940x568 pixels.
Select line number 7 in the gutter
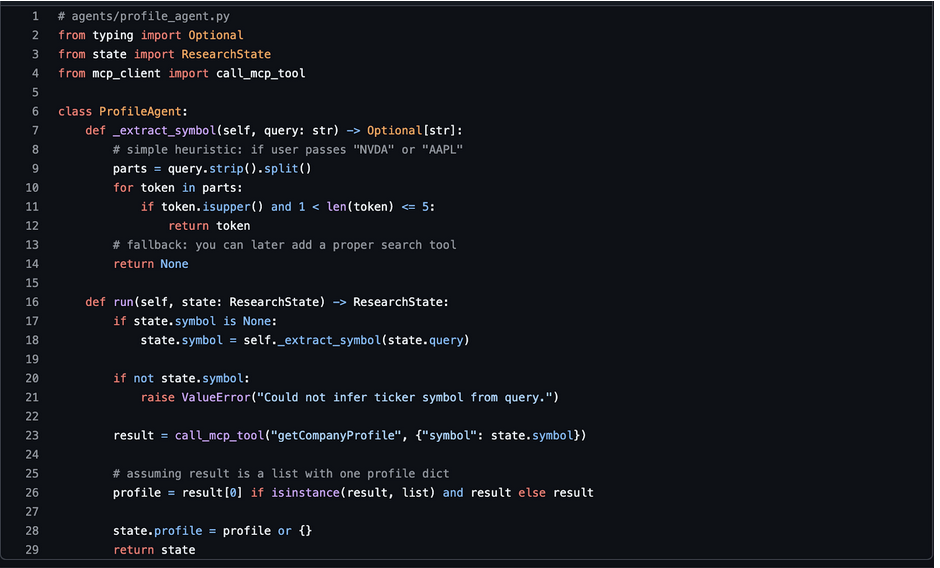pos(35,131)
